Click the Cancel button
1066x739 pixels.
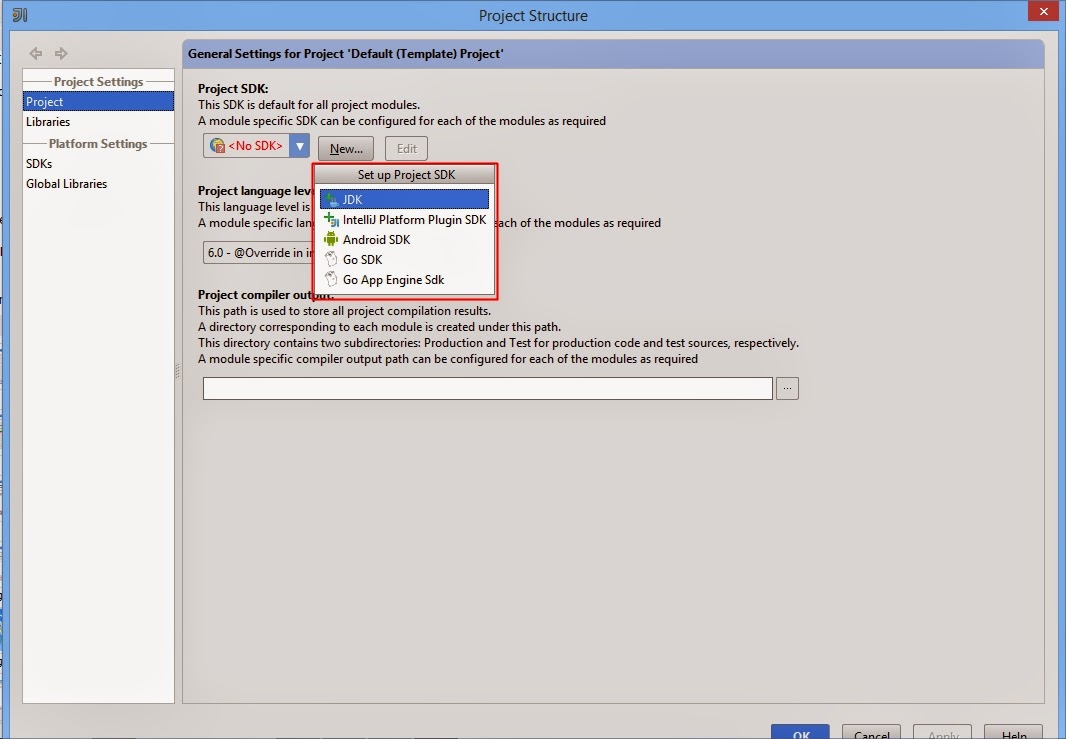[x=872, y=732]
